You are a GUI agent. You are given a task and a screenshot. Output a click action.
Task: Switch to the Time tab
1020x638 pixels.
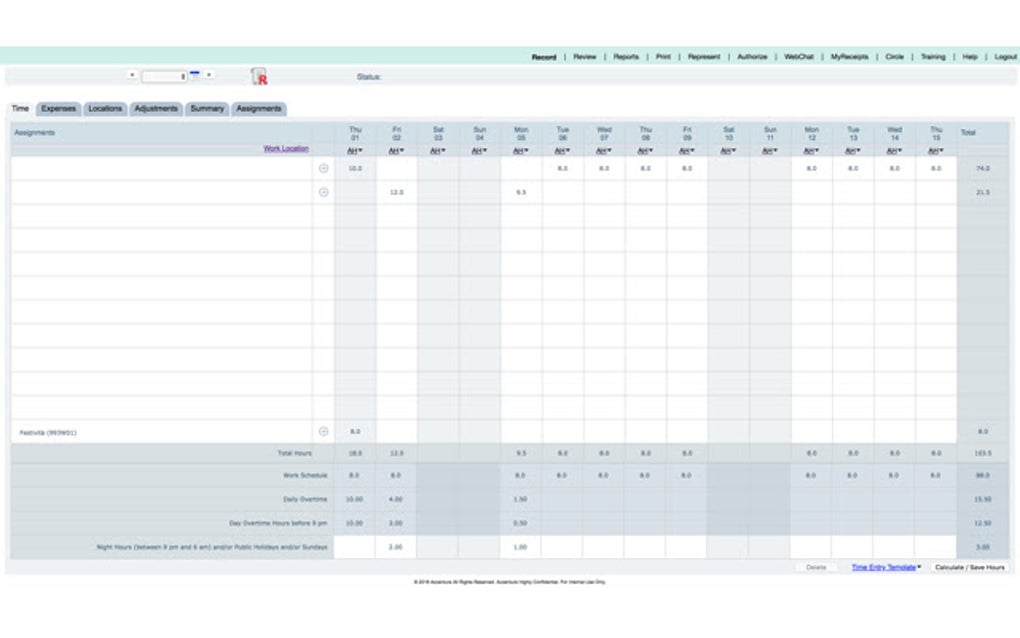20,109
